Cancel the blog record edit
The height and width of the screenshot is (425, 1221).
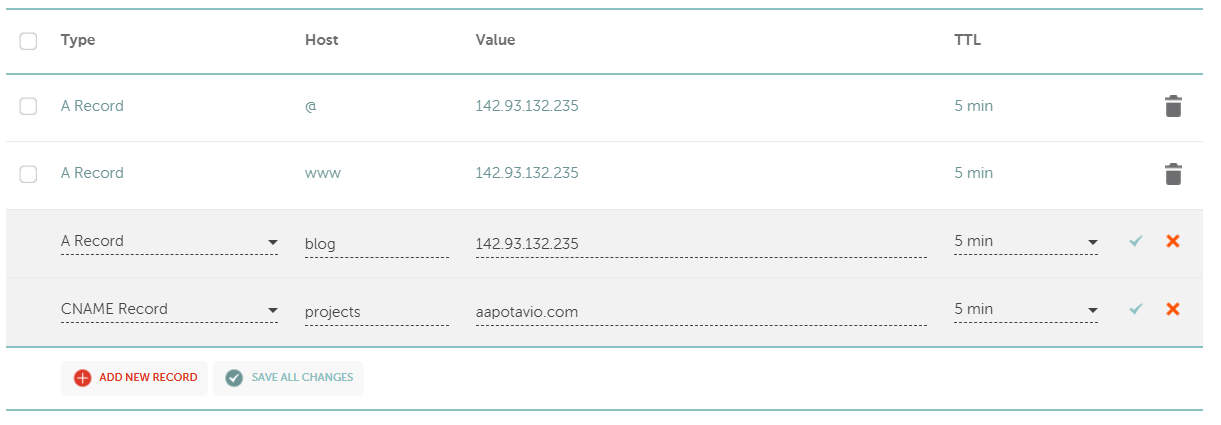pyautogui.click(x=1173, y=241)
